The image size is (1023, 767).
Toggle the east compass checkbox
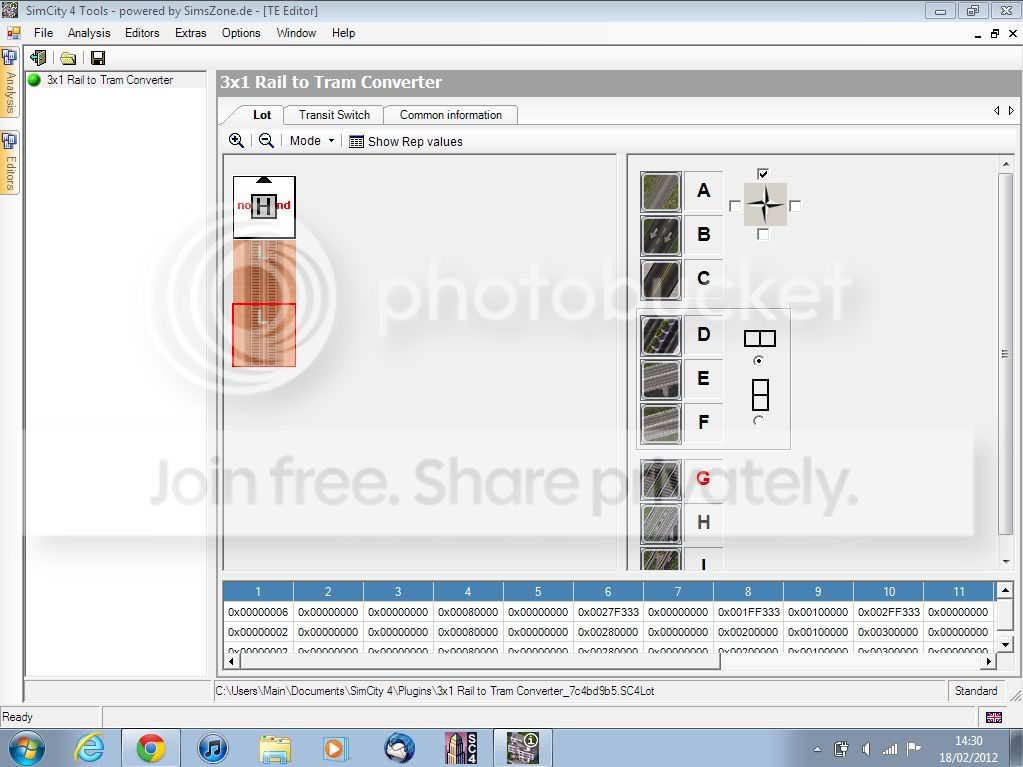coord(795,206)
